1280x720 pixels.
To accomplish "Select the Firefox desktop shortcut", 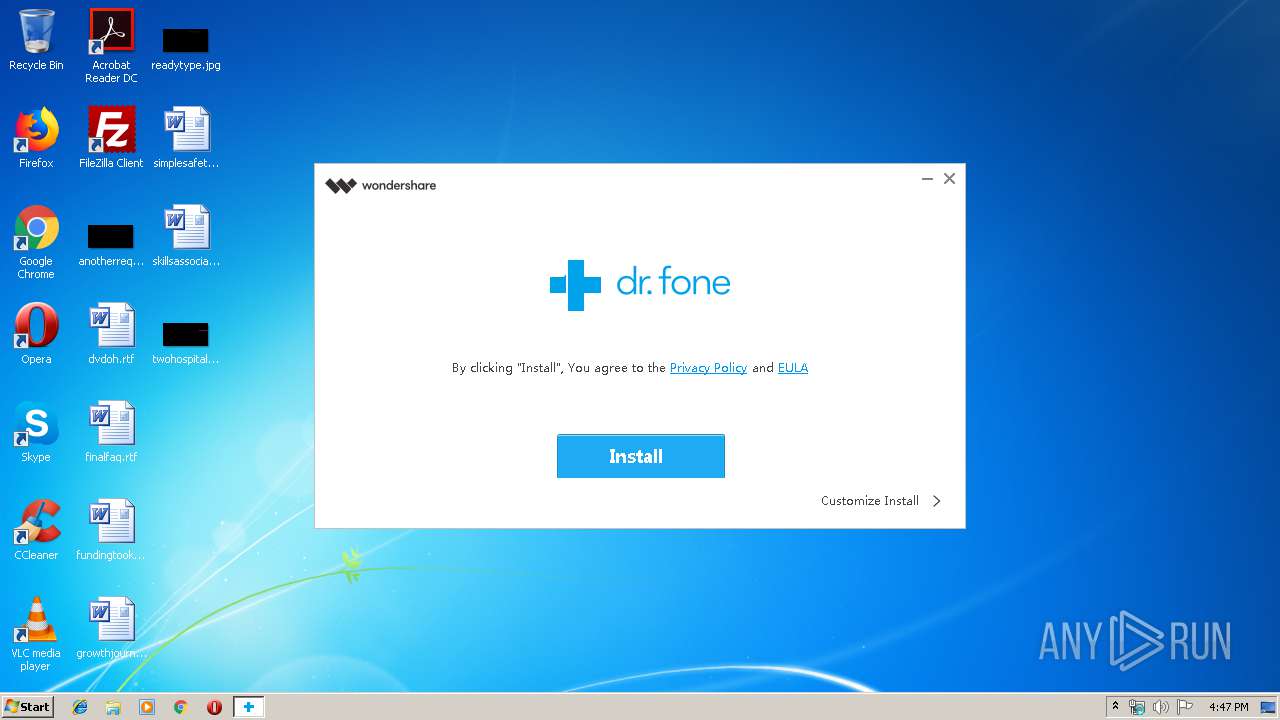I will pos(36,138).
